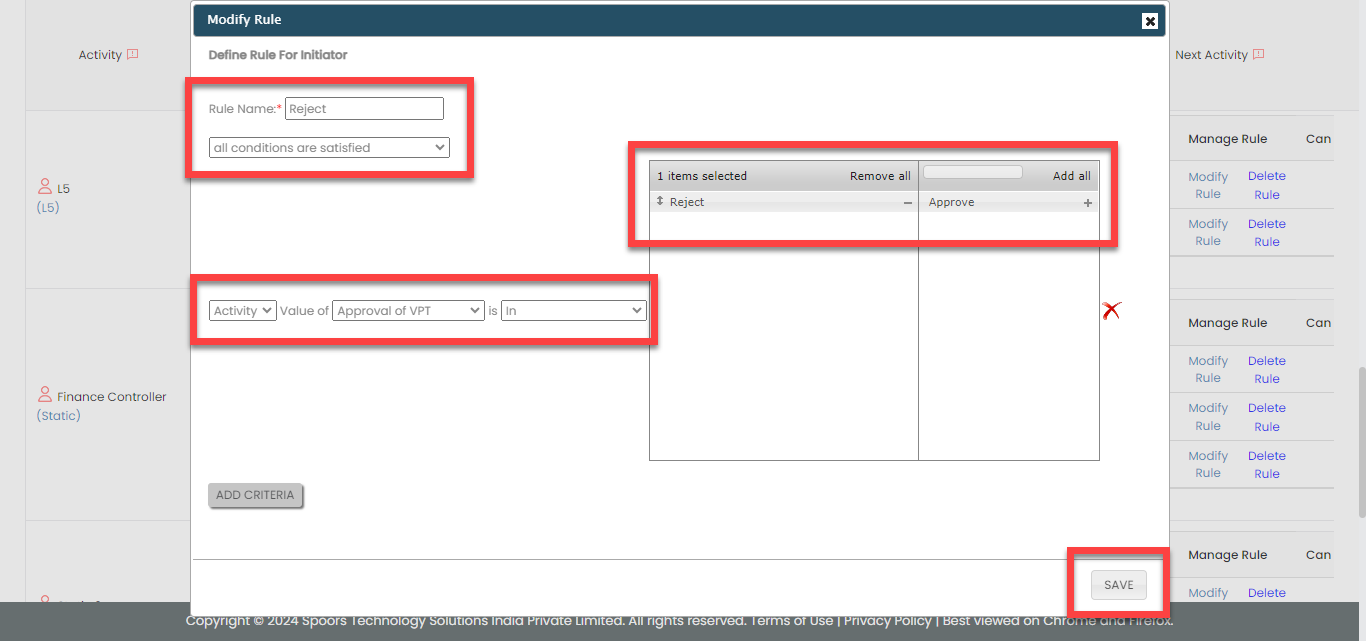Click the info icon next to Activity header

(x=132, y=55)
